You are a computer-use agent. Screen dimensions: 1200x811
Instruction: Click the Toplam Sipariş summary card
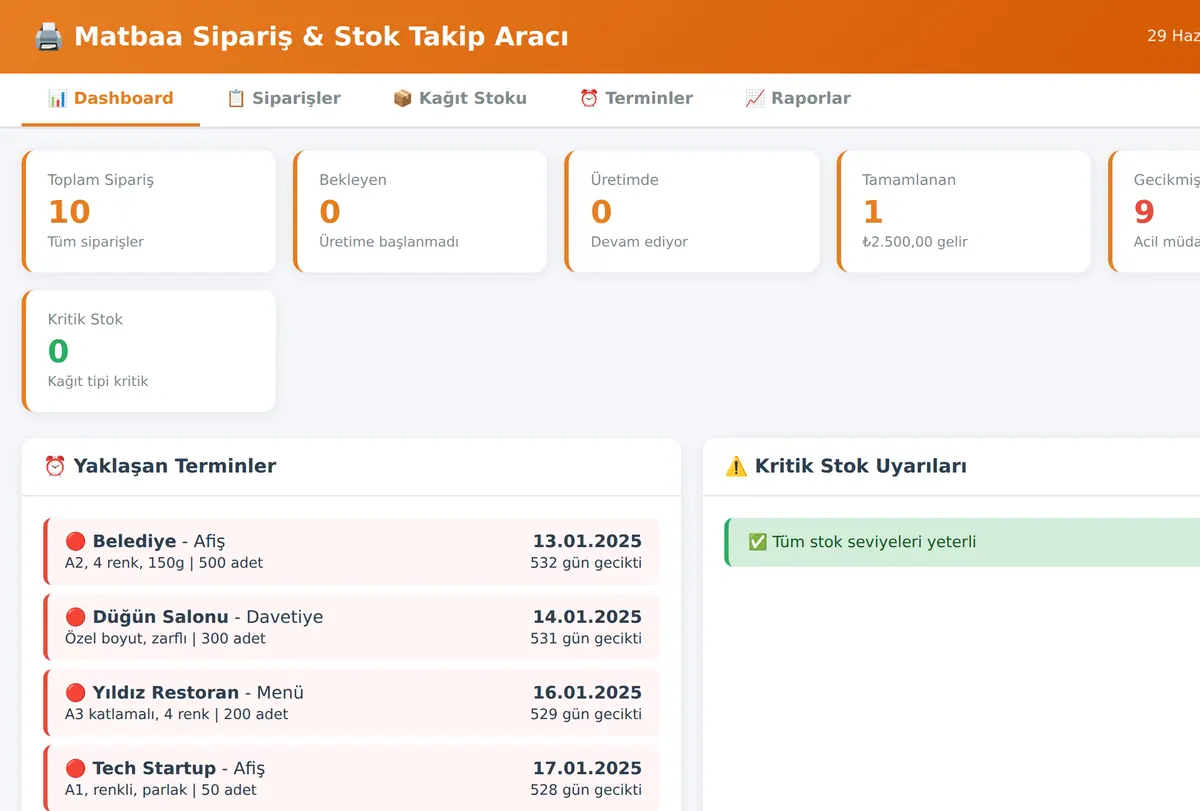[149, 211]
